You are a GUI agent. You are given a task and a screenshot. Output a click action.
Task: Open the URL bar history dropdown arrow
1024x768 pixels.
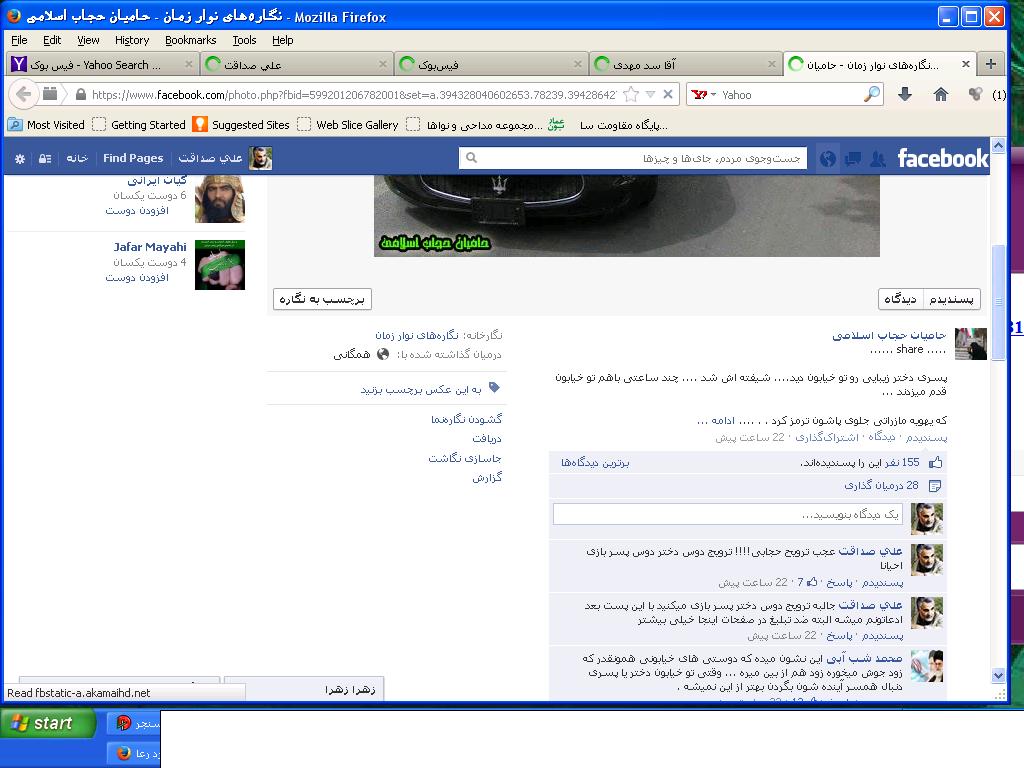click(x=650, y=94)
